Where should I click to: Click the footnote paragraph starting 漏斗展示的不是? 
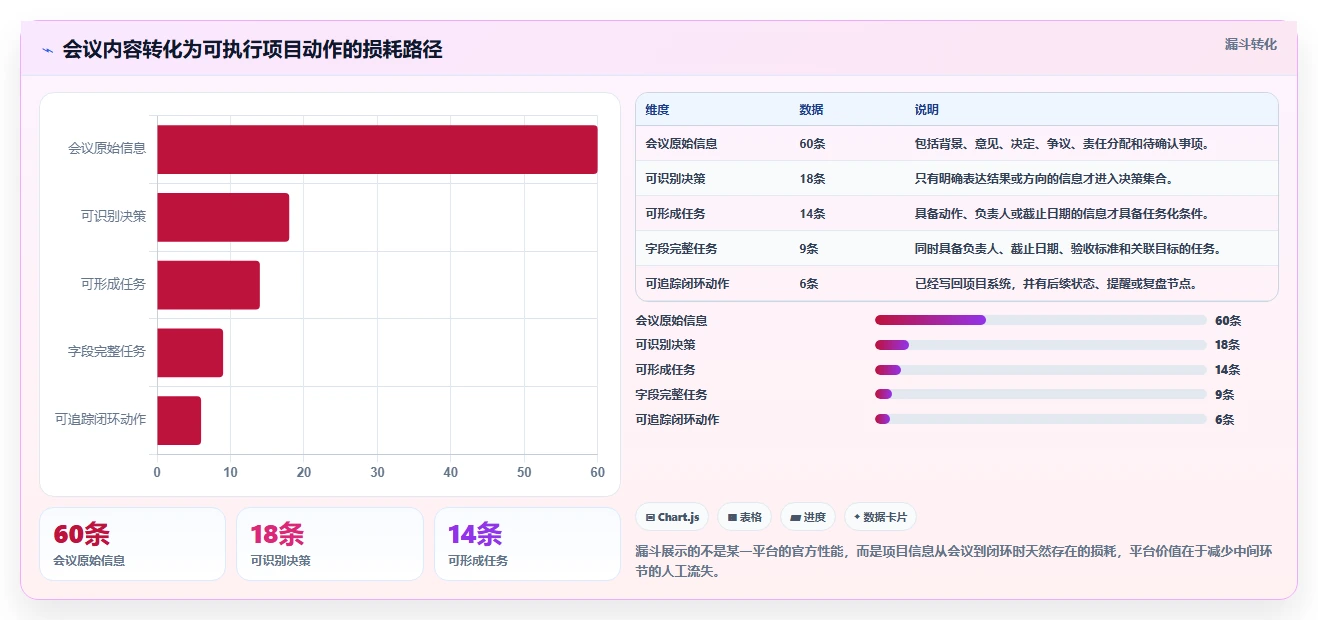(955, 562)
